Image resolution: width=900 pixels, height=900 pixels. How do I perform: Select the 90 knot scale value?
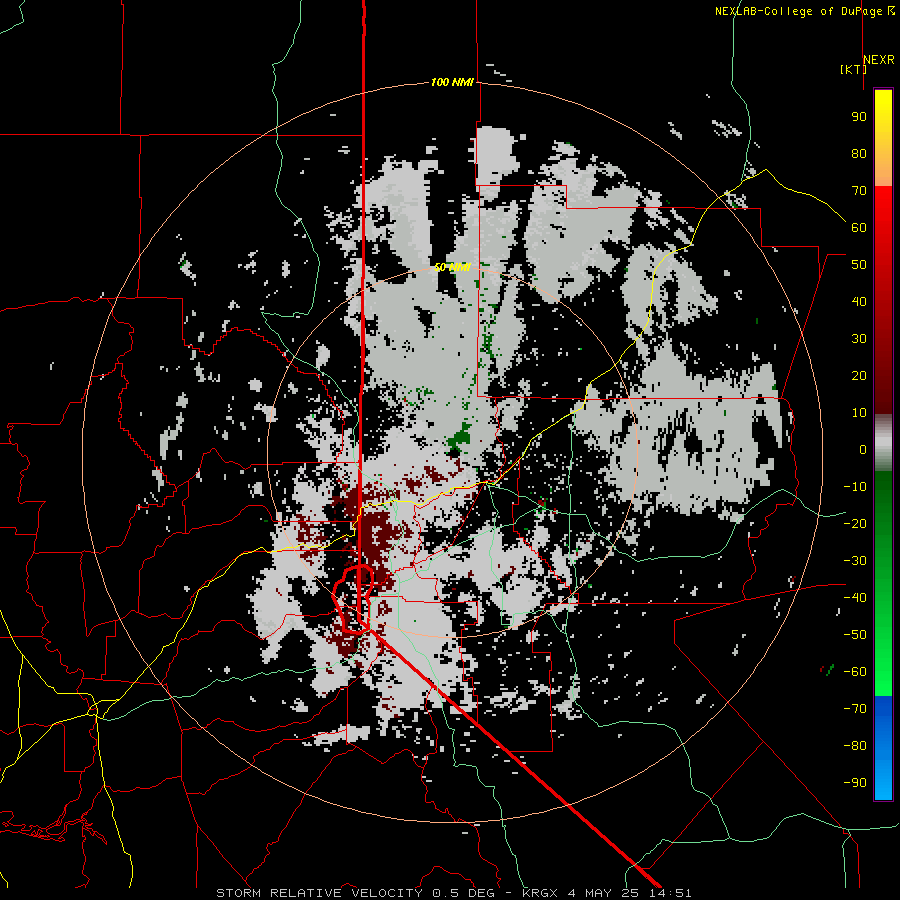coord(859,117)
